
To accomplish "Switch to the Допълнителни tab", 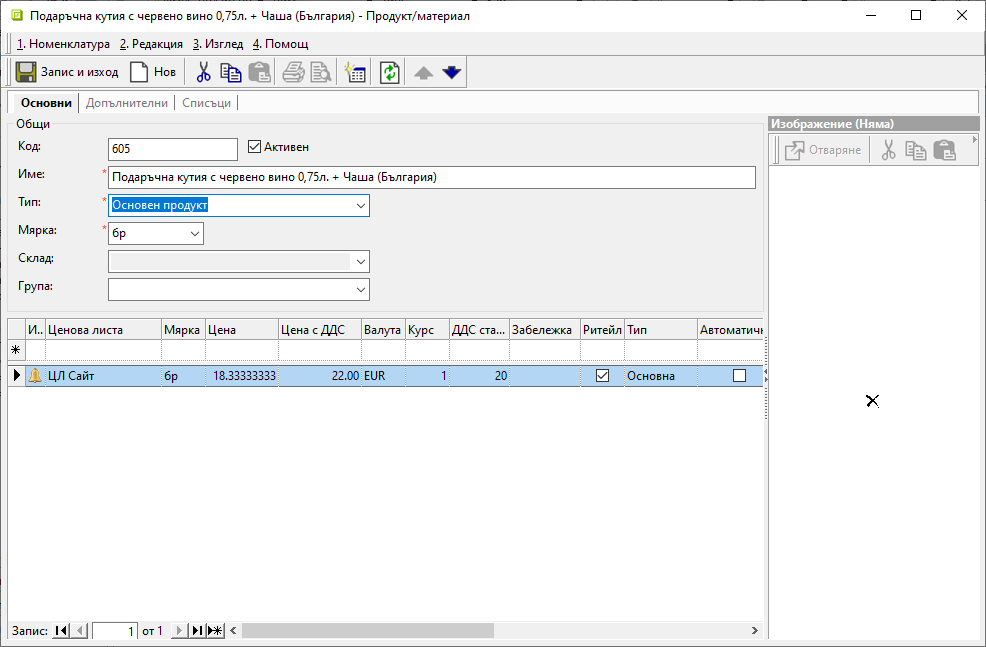I will pyautogui.click(x=127, y=103).
